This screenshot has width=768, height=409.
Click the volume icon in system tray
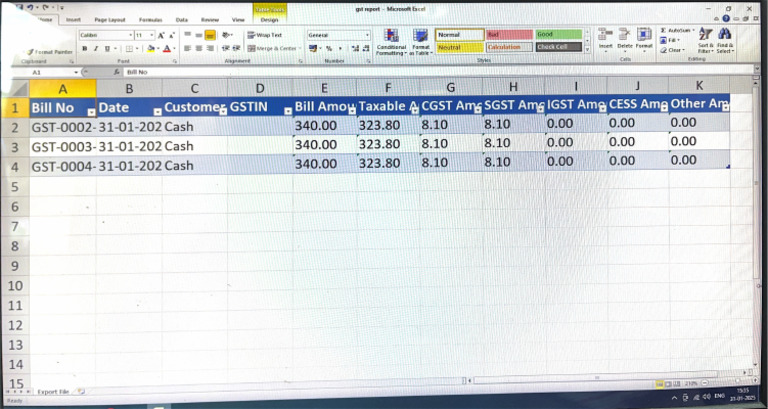pos(705,397)
